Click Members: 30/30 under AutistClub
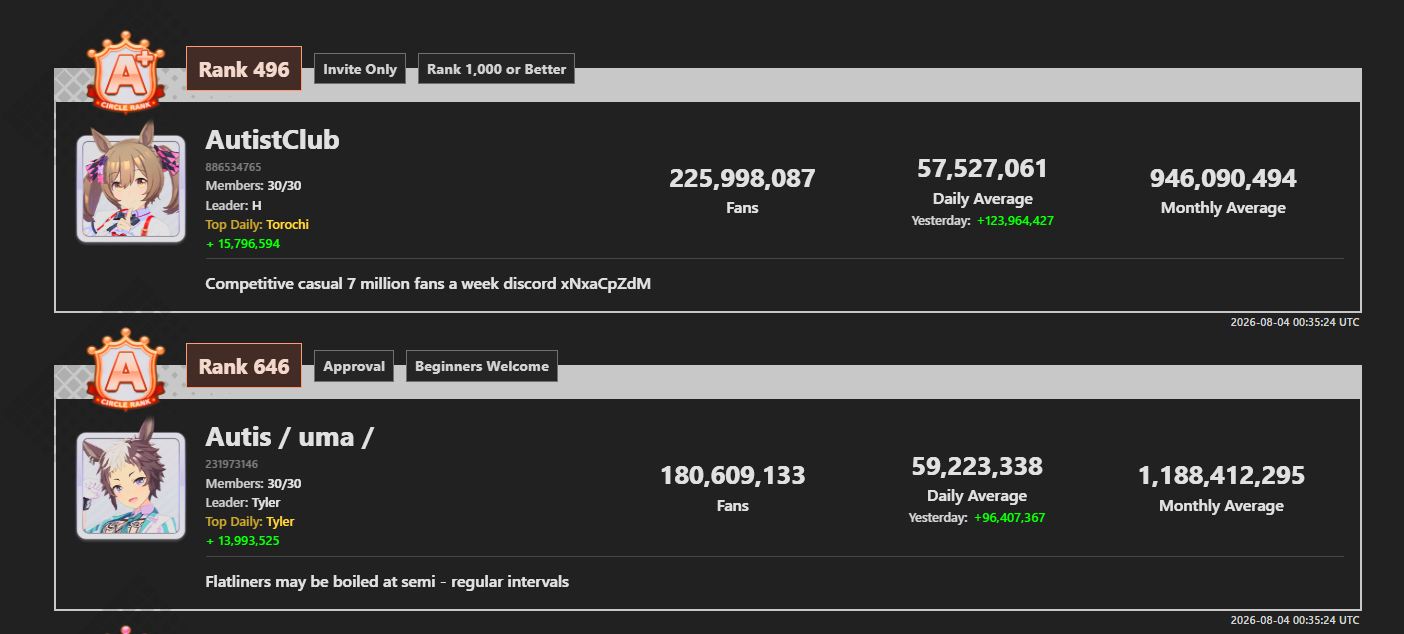1404x634 pixels. 253,186
